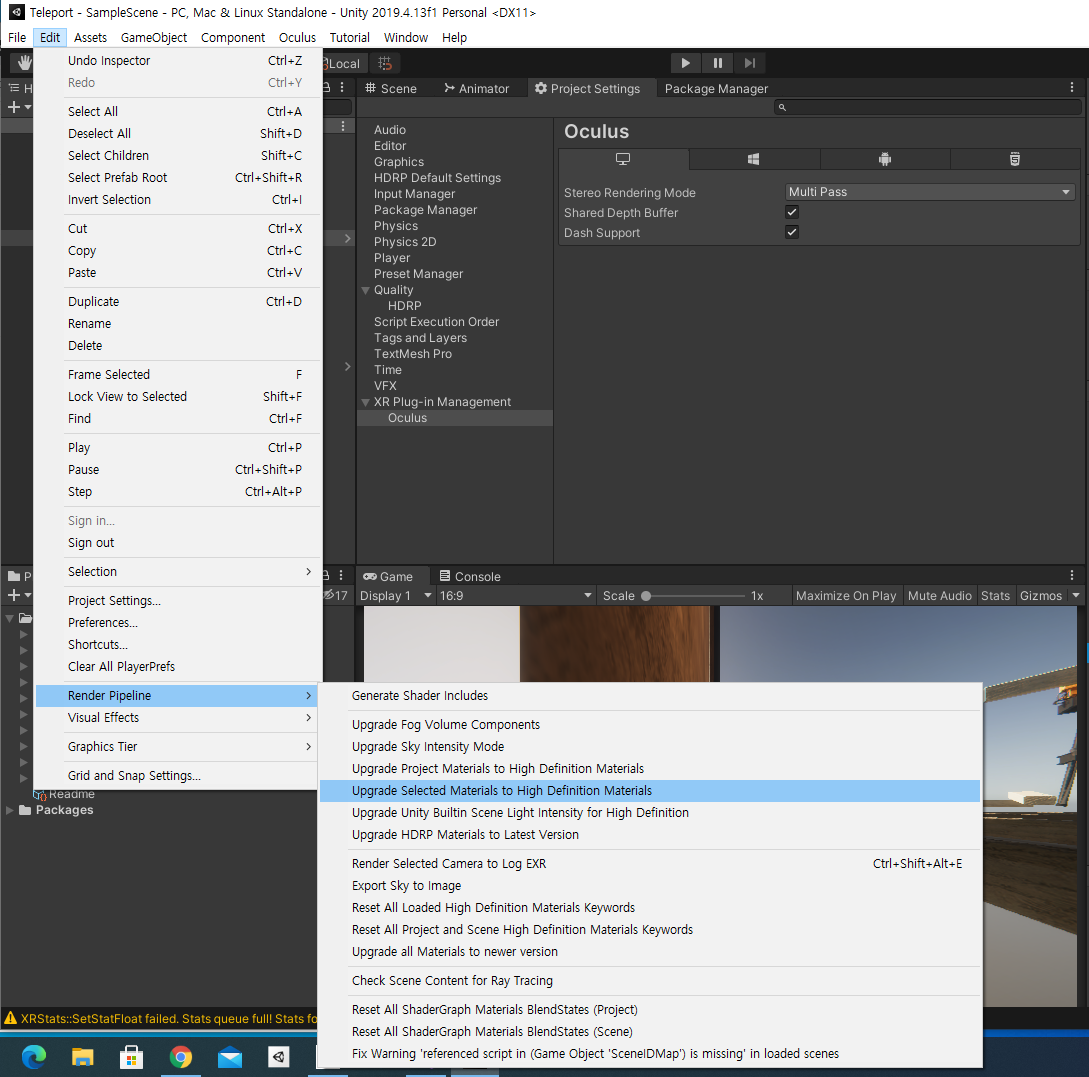Expand the Packages folder
The image size is (1089, 1077).
tap(10, 810)
